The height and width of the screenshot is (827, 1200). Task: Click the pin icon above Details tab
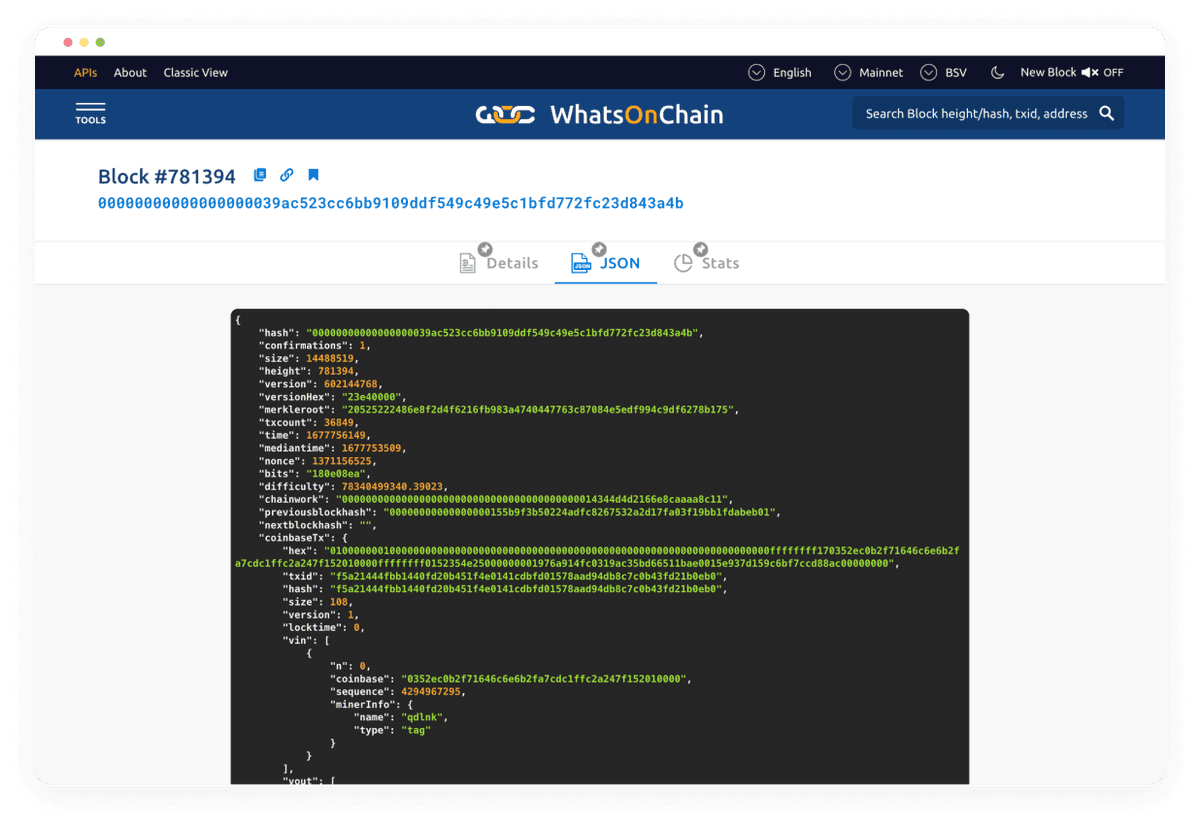click(485, 248)
